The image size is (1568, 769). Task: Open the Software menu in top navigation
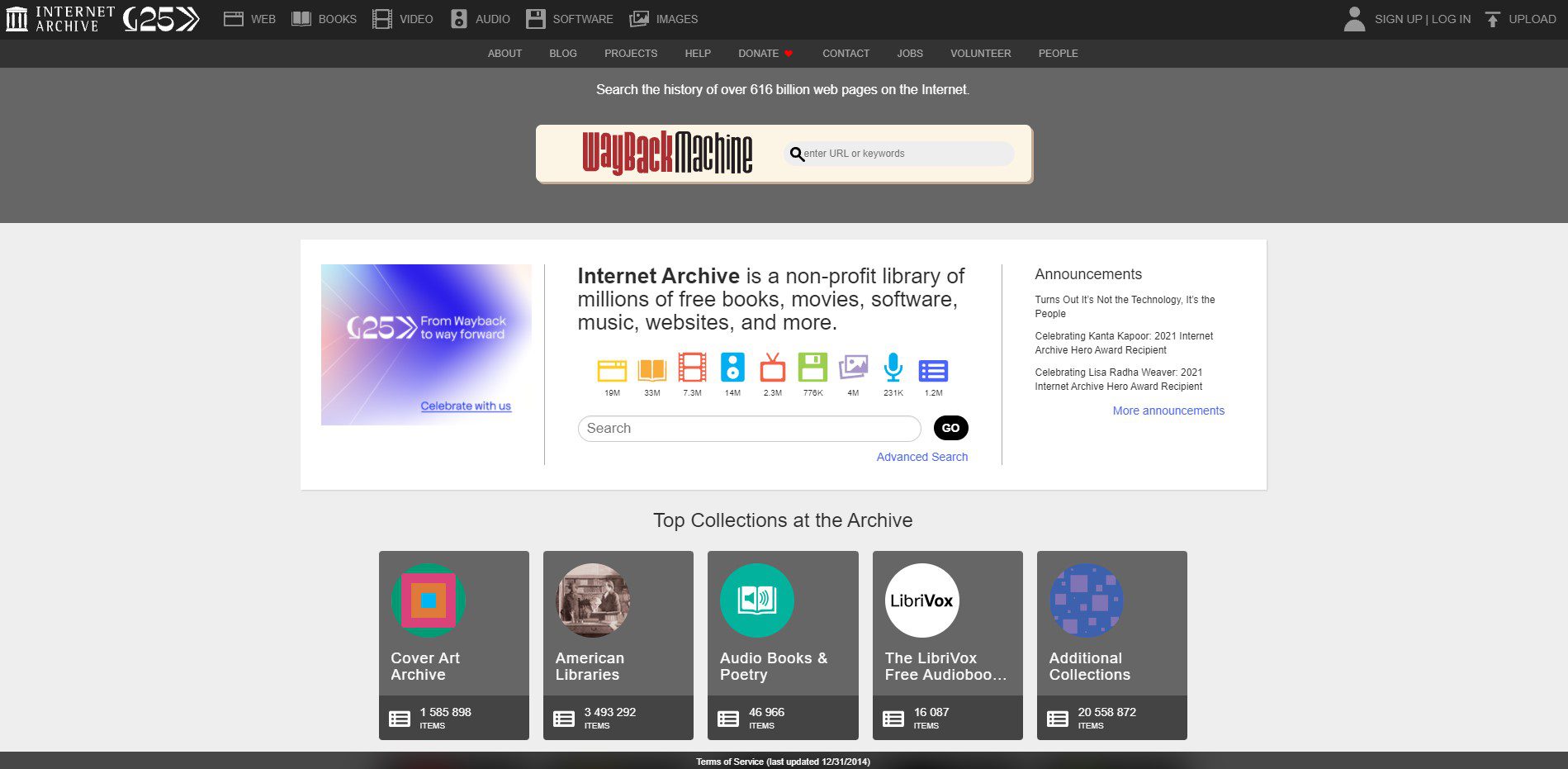tap(570, 19)
